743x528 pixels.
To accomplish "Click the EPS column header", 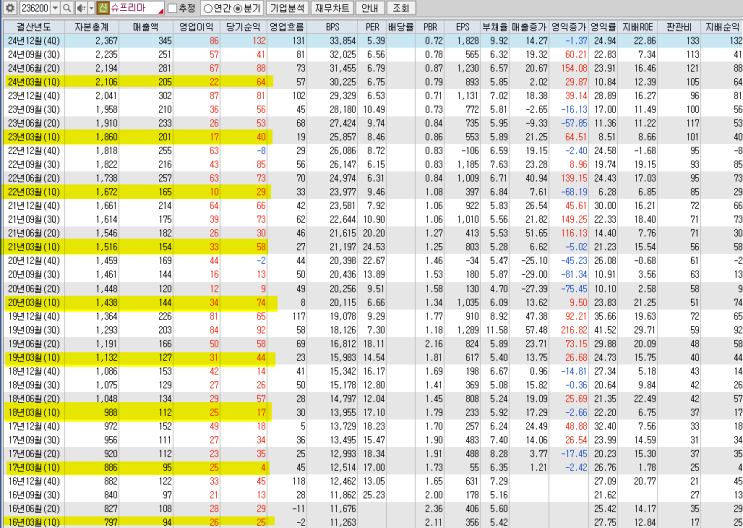I will tap(462, 27).
